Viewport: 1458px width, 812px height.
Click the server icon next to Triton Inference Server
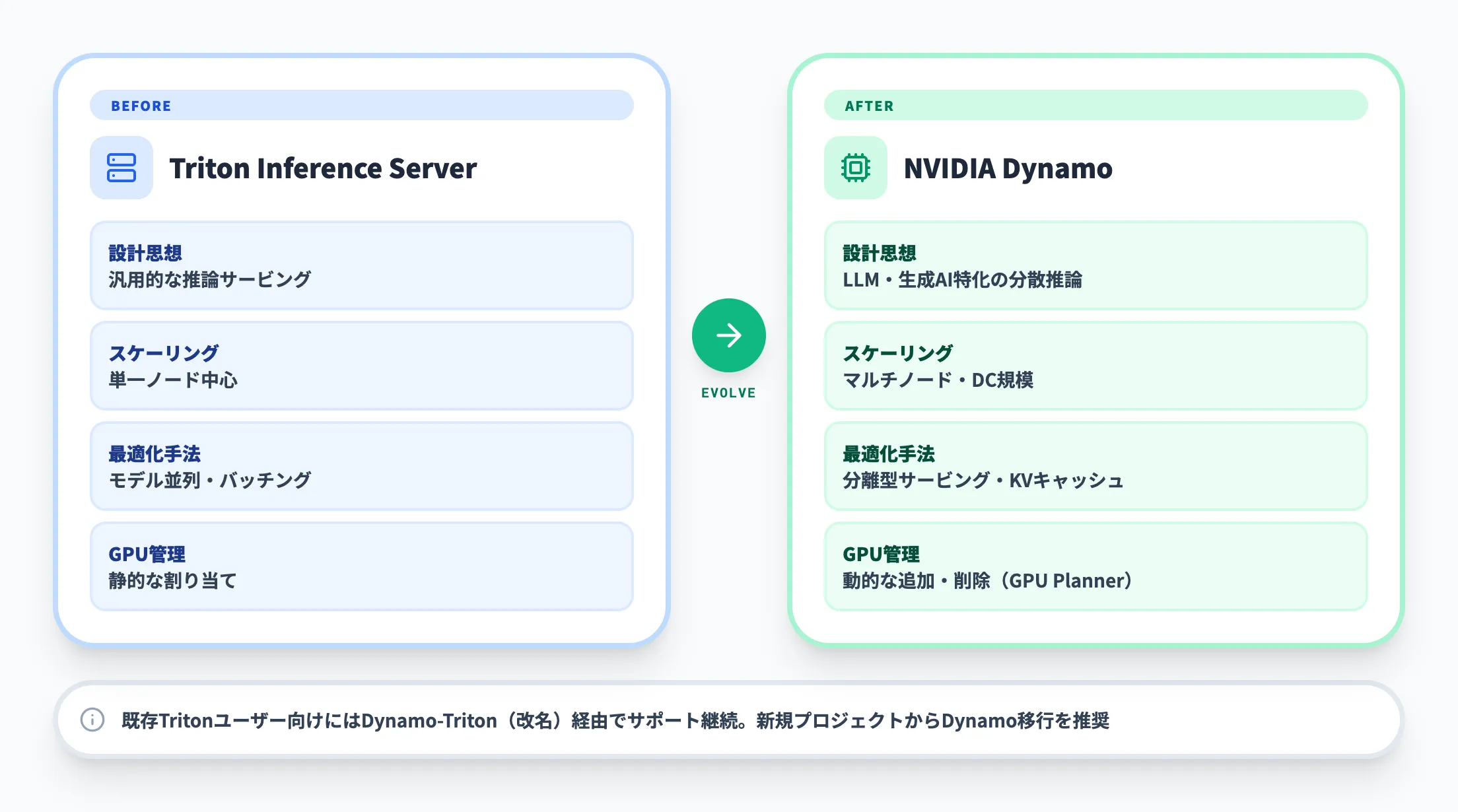(121, 168)
